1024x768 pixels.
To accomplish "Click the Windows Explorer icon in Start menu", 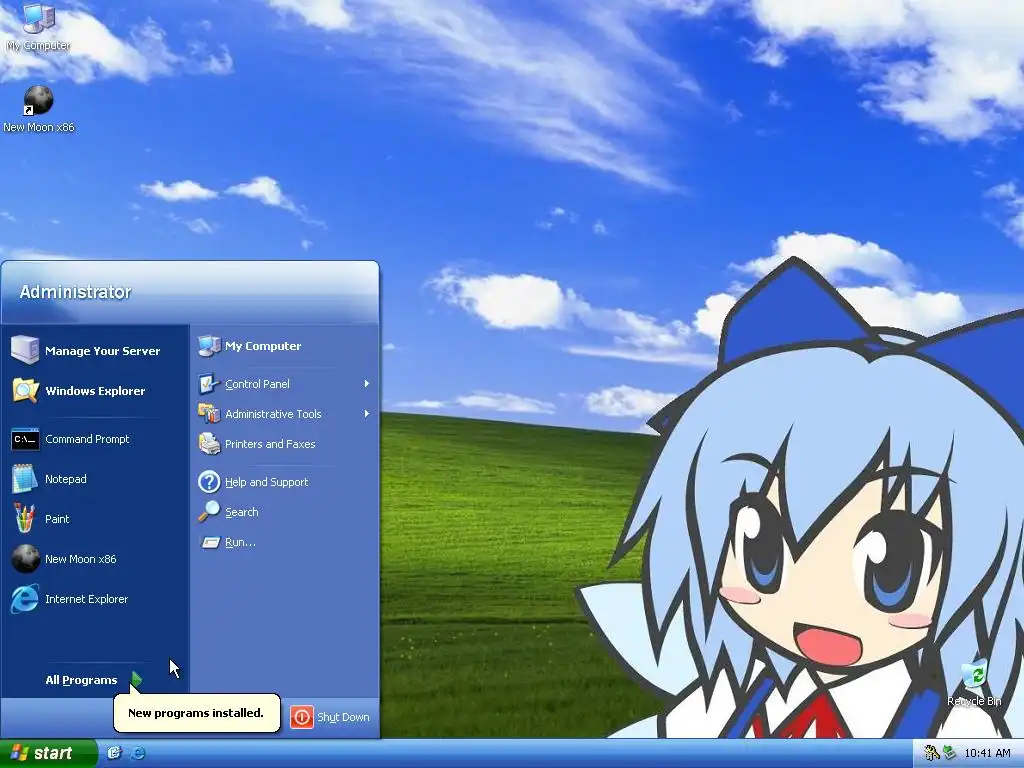I will [x=25, y=391].
